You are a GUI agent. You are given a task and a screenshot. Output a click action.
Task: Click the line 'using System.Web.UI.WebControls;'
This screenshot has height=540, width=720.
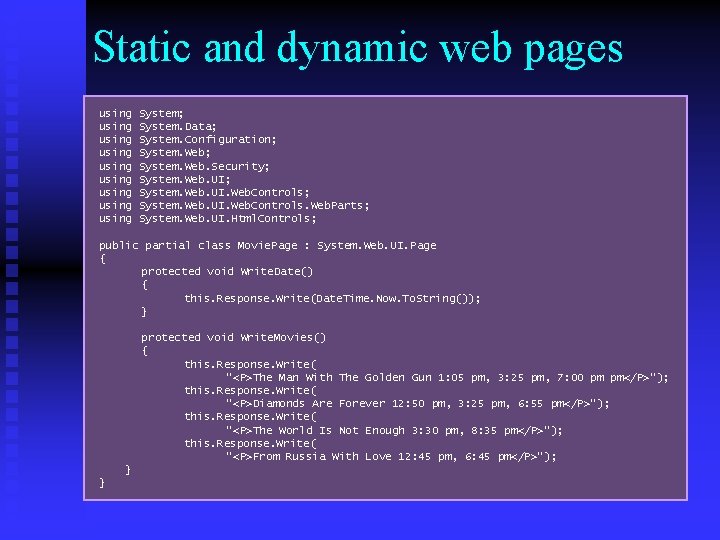[204, 192]
